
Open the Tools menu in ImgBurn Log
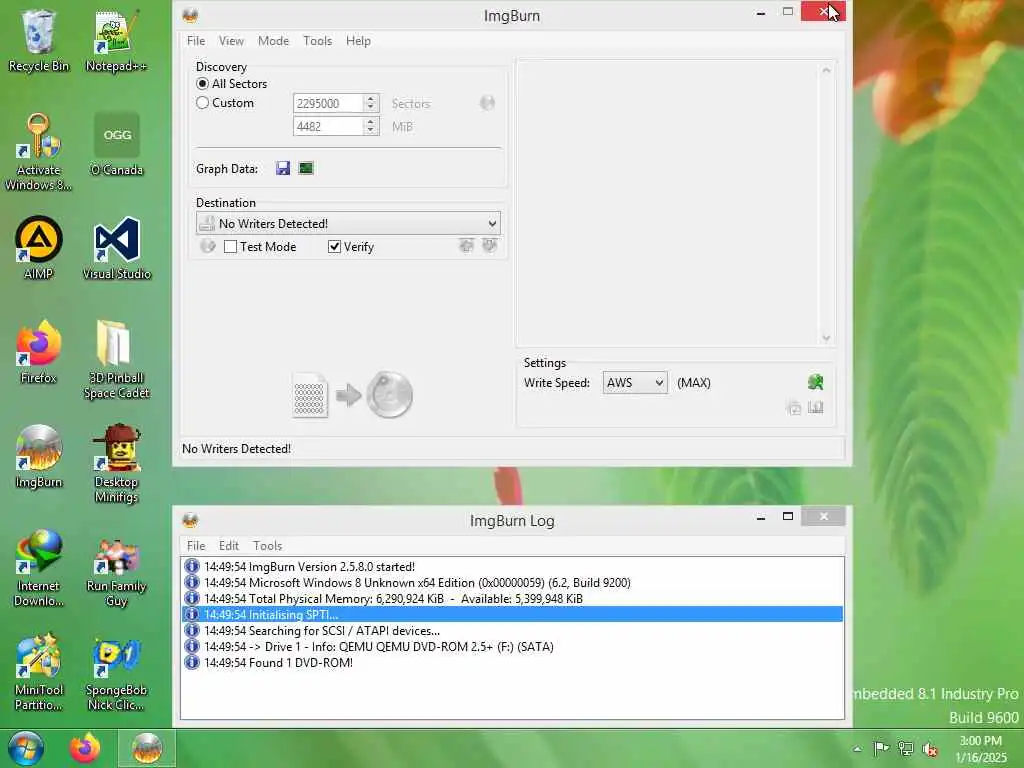click(x=268, y=545)
